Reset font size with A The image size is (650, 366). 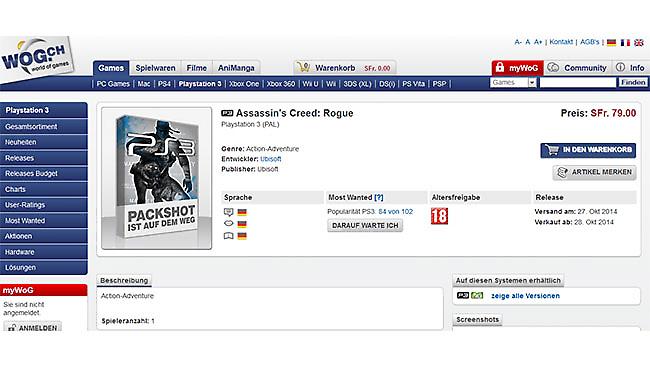tap(527, 42)
